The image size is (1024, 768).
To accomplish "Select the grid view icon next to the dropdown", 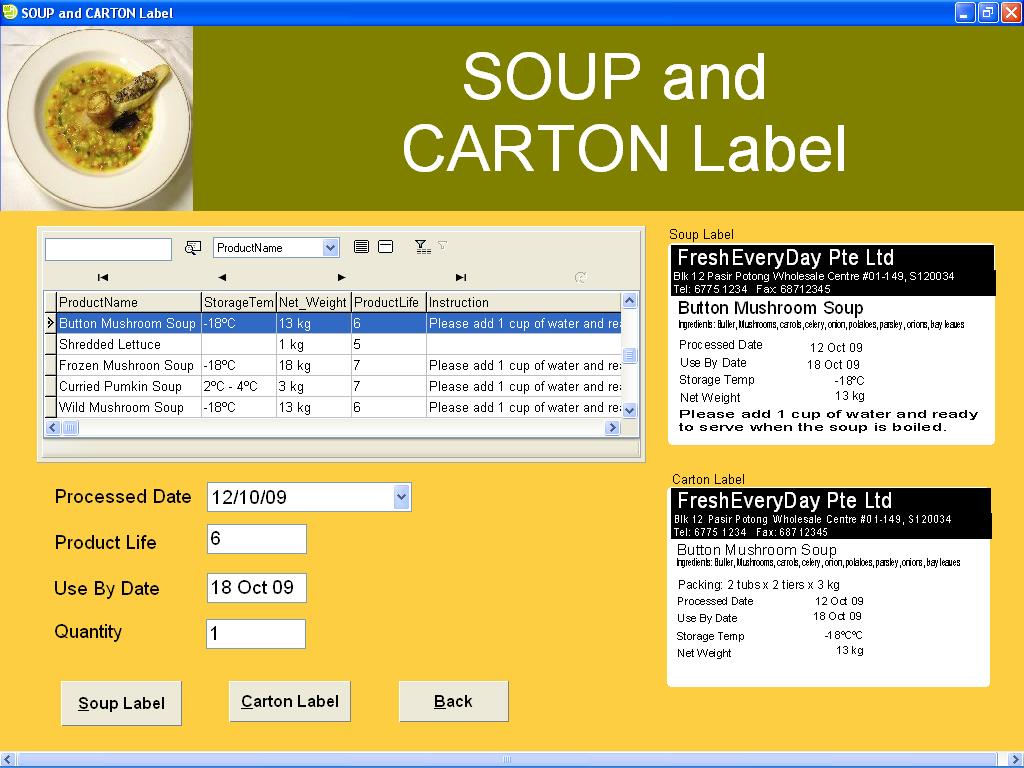I will pos(361,246).
